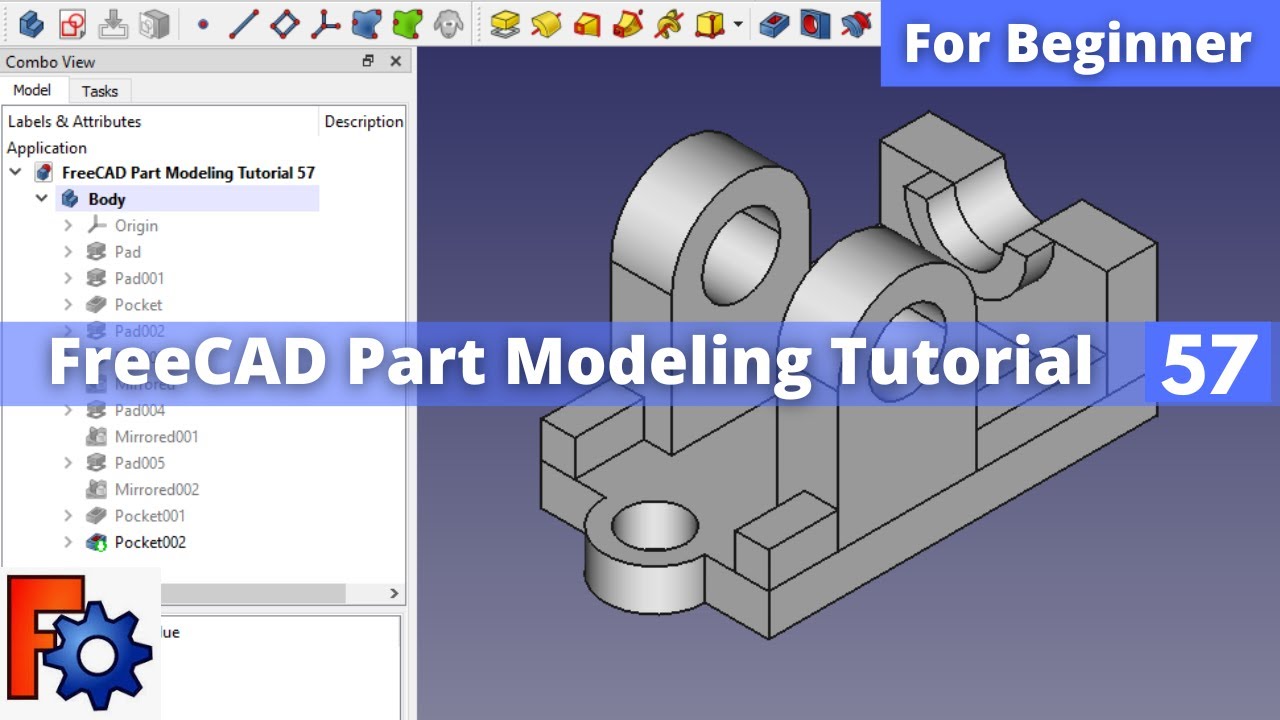The height and width of the screenshot is (720, 1280).
Task: Select the Model tab
Action: 32,90
